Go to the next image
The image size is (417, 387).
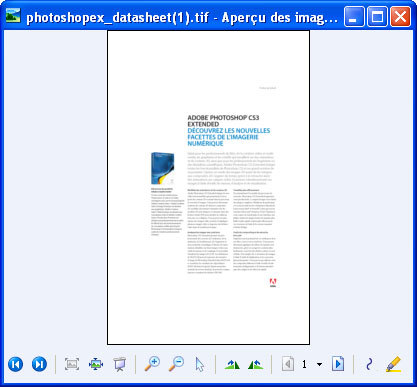39,364
